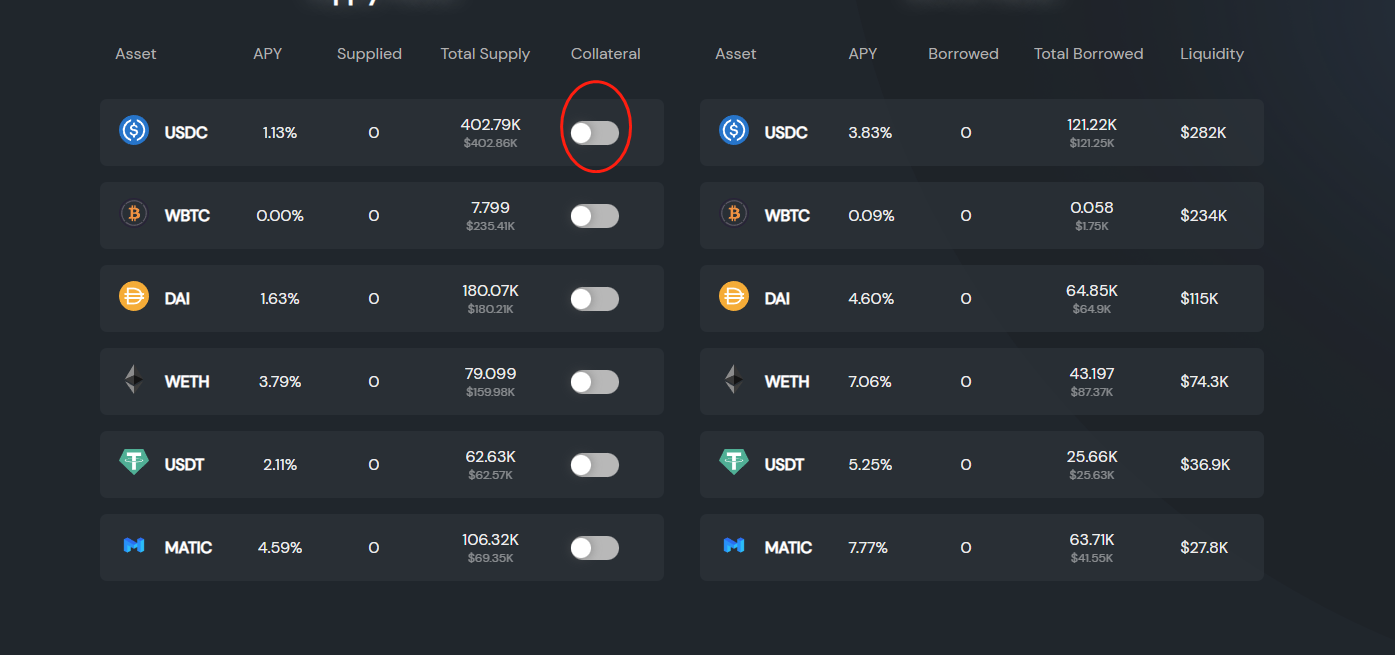1395x655 pixels.
Task: Toggle the WBTC collateral switch
Action: (595, 216)
